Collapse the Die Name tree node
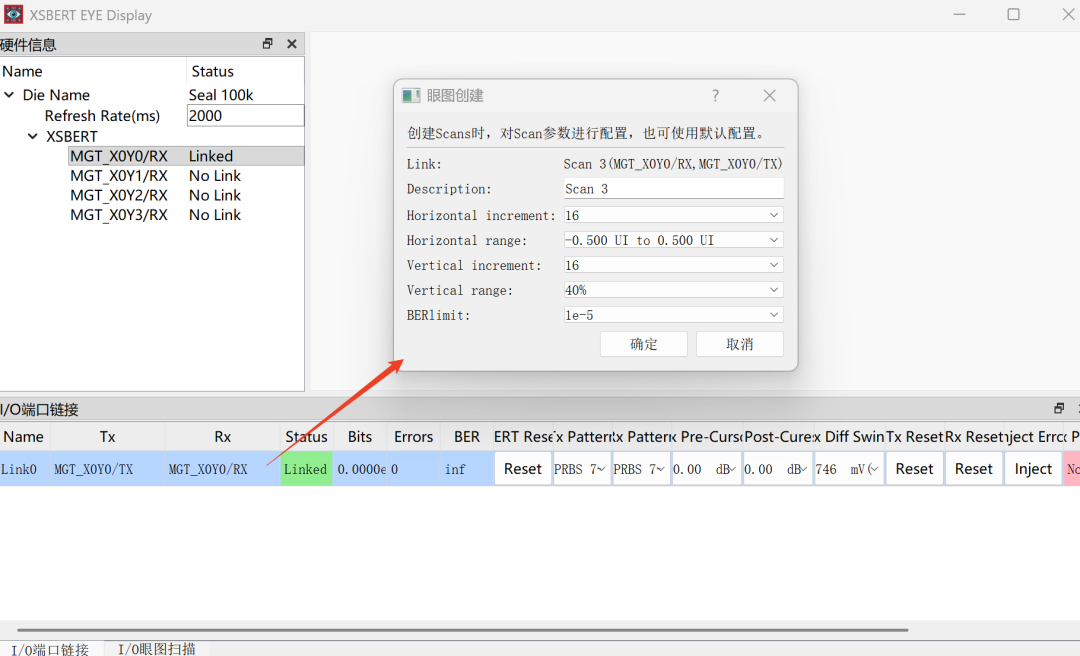Viewport: 1080px width, 656px height. point(10,94)
